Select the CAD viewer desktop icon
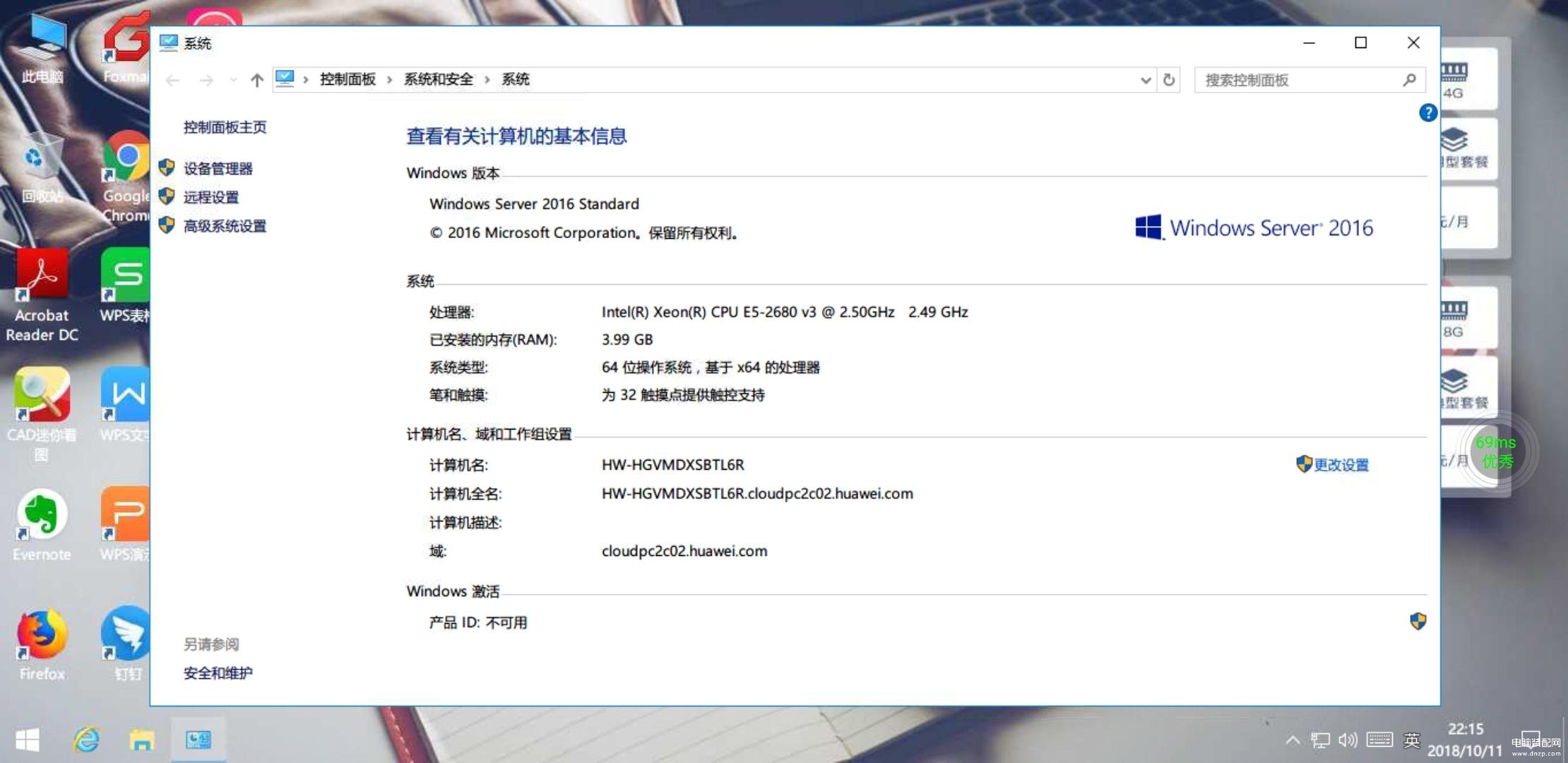Image resolution: width=1568 pixels, height=763 pixels. 42,415
